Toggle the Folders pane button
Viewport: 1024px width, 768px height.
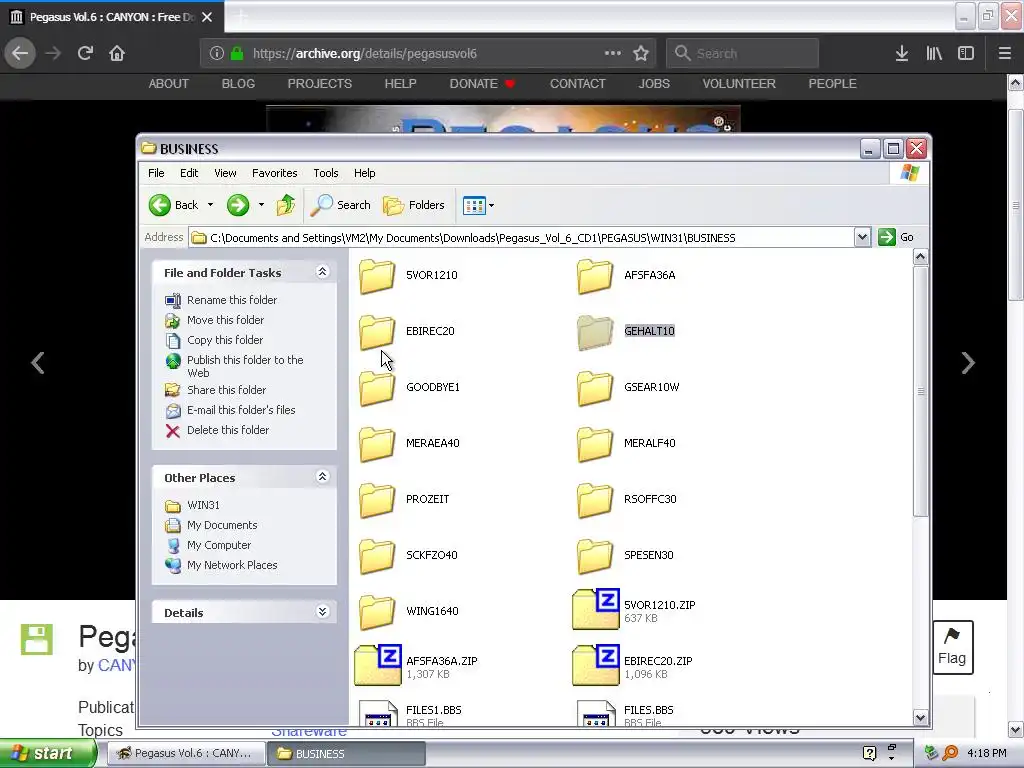[x=413, y=205]
